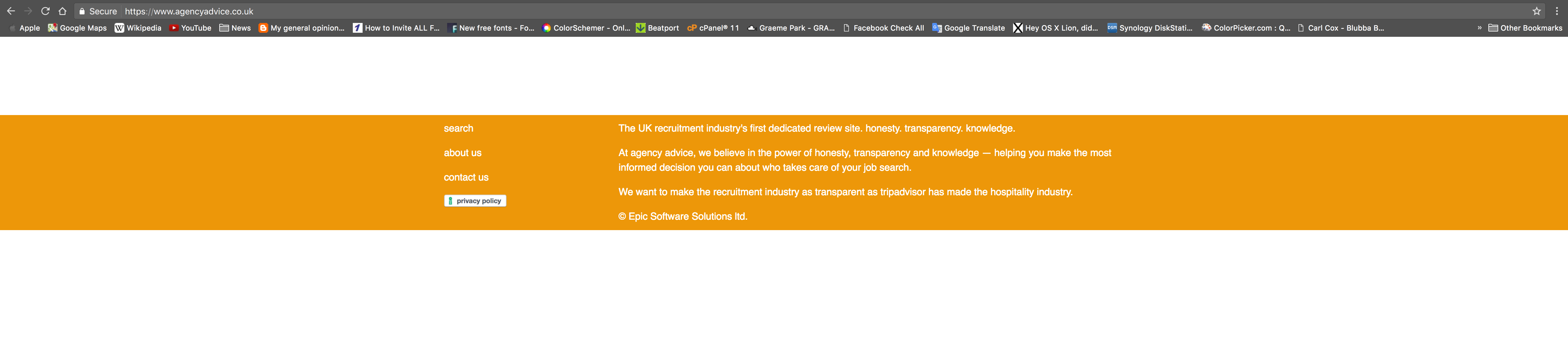Click the search footer link

tap(458, 128)
